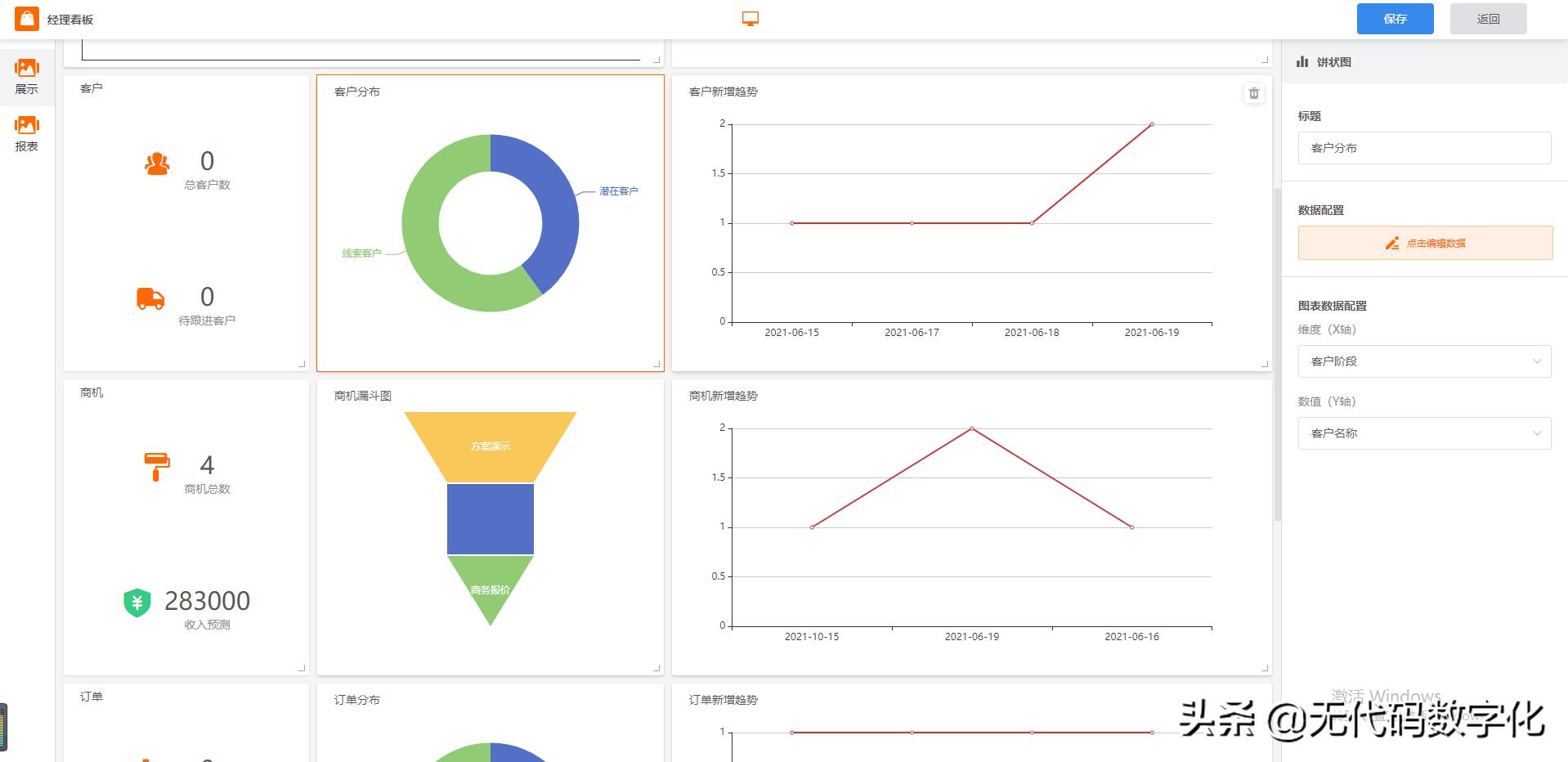Open the 报表 sidebar panel
The height and width of the screenshot is (762, 1568).
click(27, 134)
